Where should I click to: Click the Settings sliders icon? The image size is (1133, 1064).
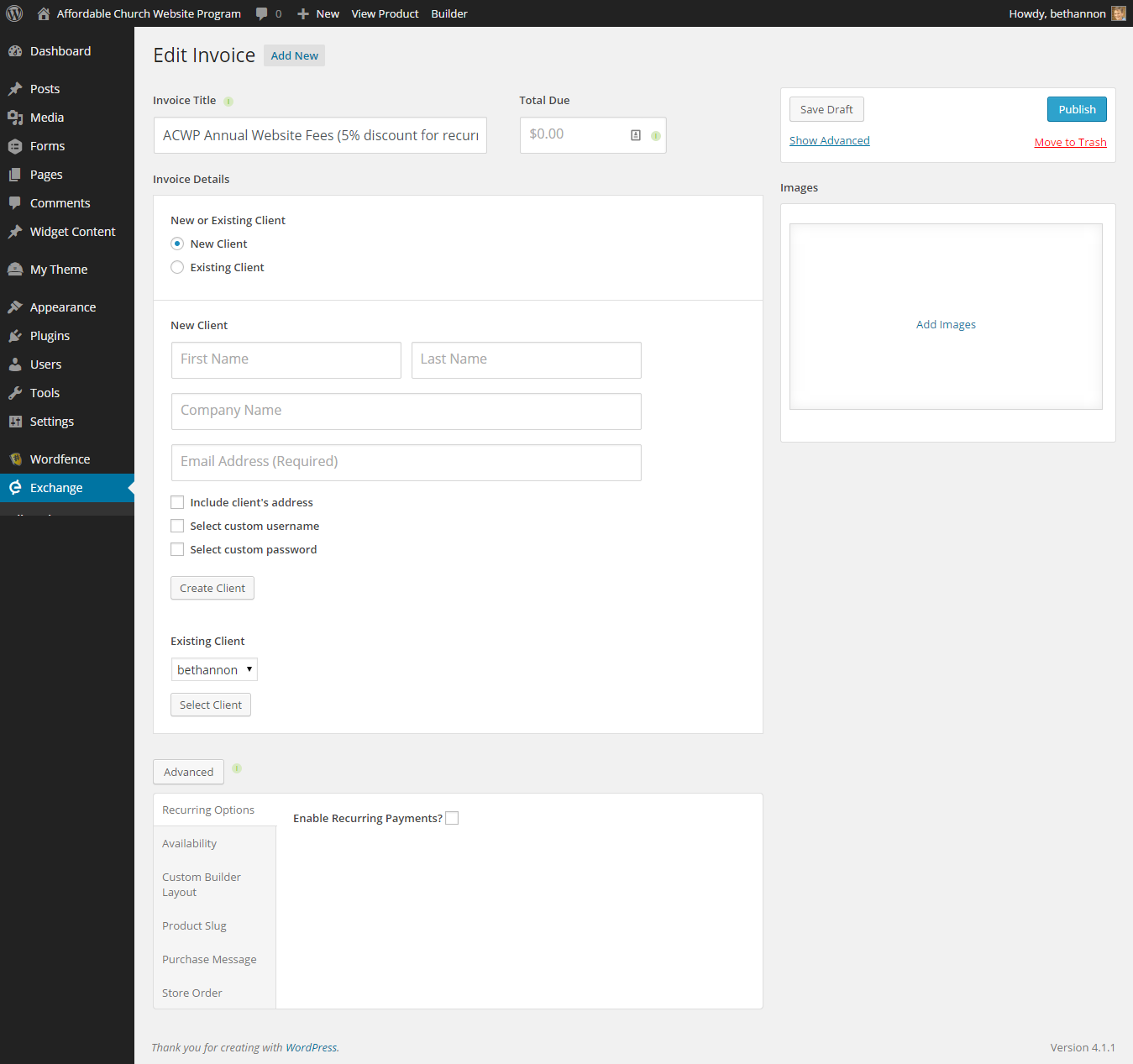click(15, 422)
